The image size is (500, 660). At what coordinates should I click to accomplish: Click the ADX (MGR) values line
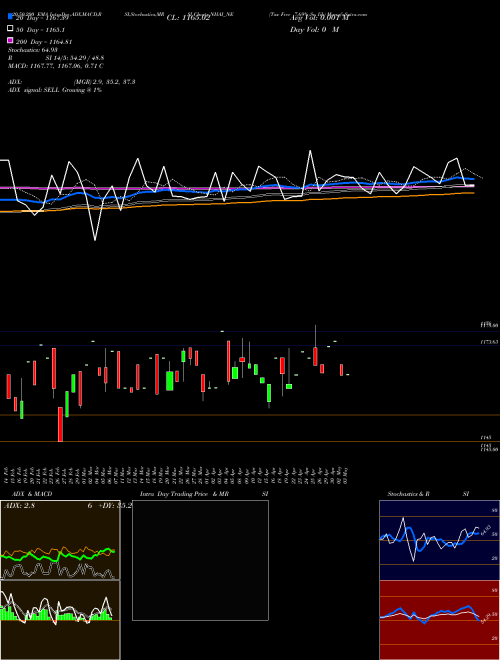point(72,82)
